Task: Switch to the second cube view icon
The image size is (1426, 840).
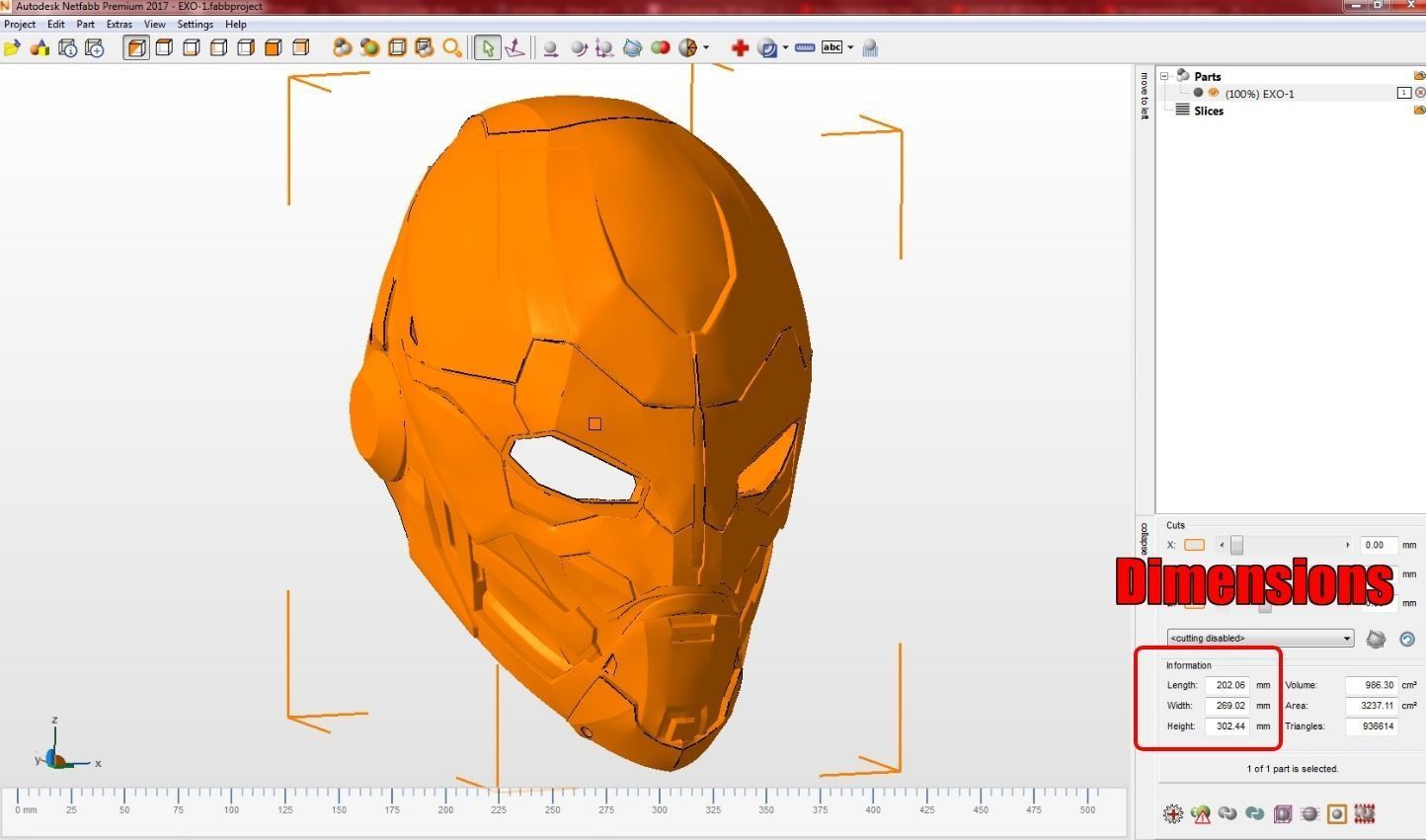Action: point(164,47)
